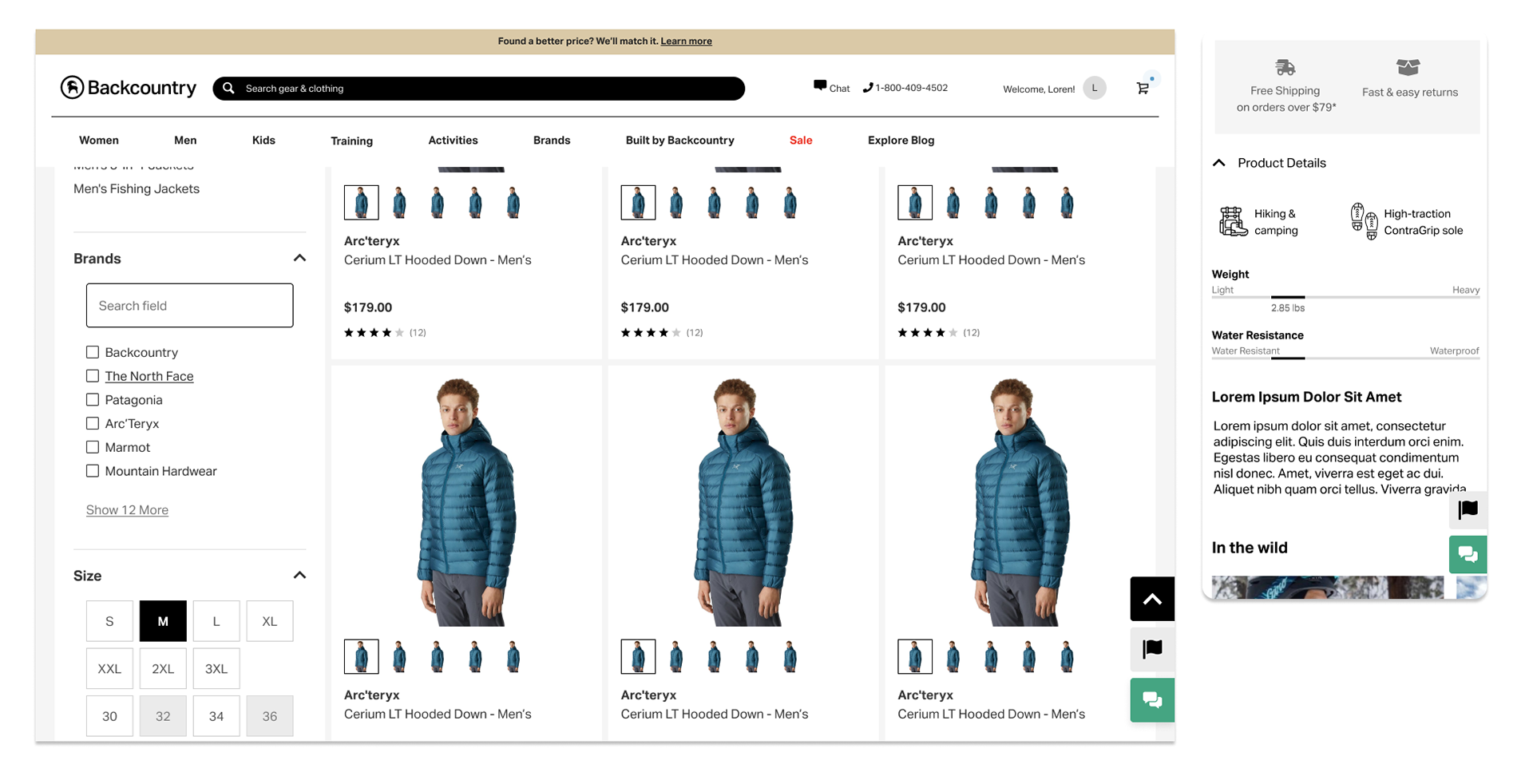The width and height of the screenshot is (1533, 784).
Task: Open the Sale menu
Action: (x=801, y=140)
